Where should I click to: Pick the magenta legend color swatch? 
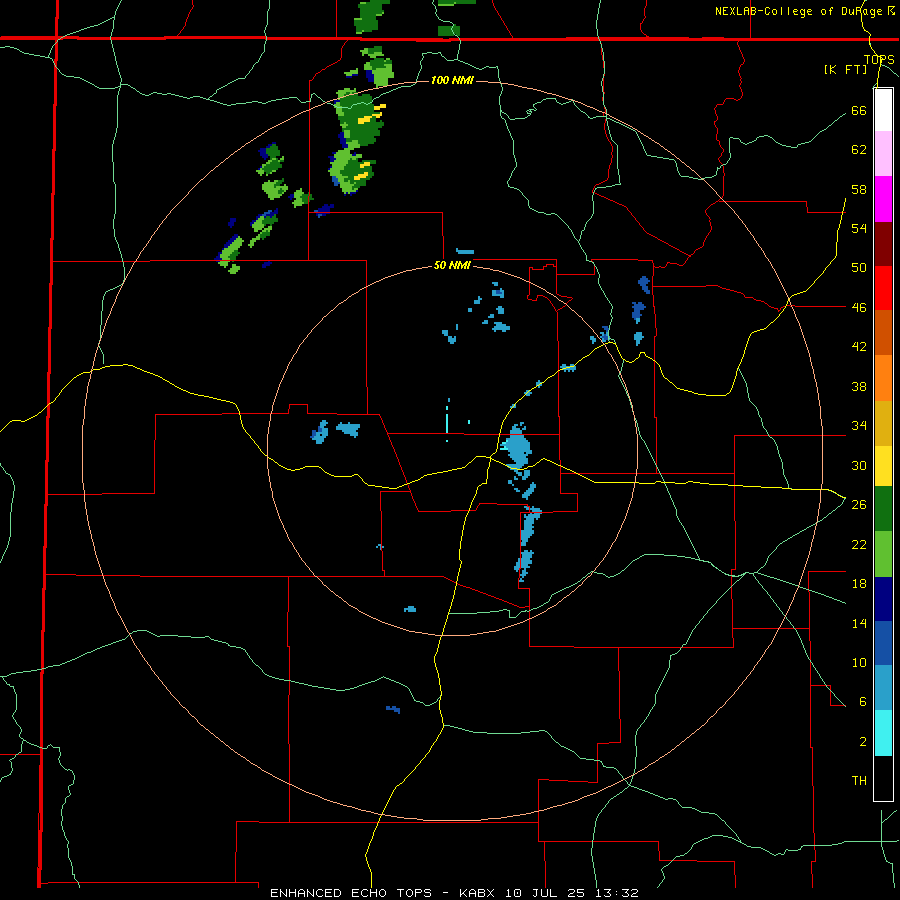click(x=883, y=199)
